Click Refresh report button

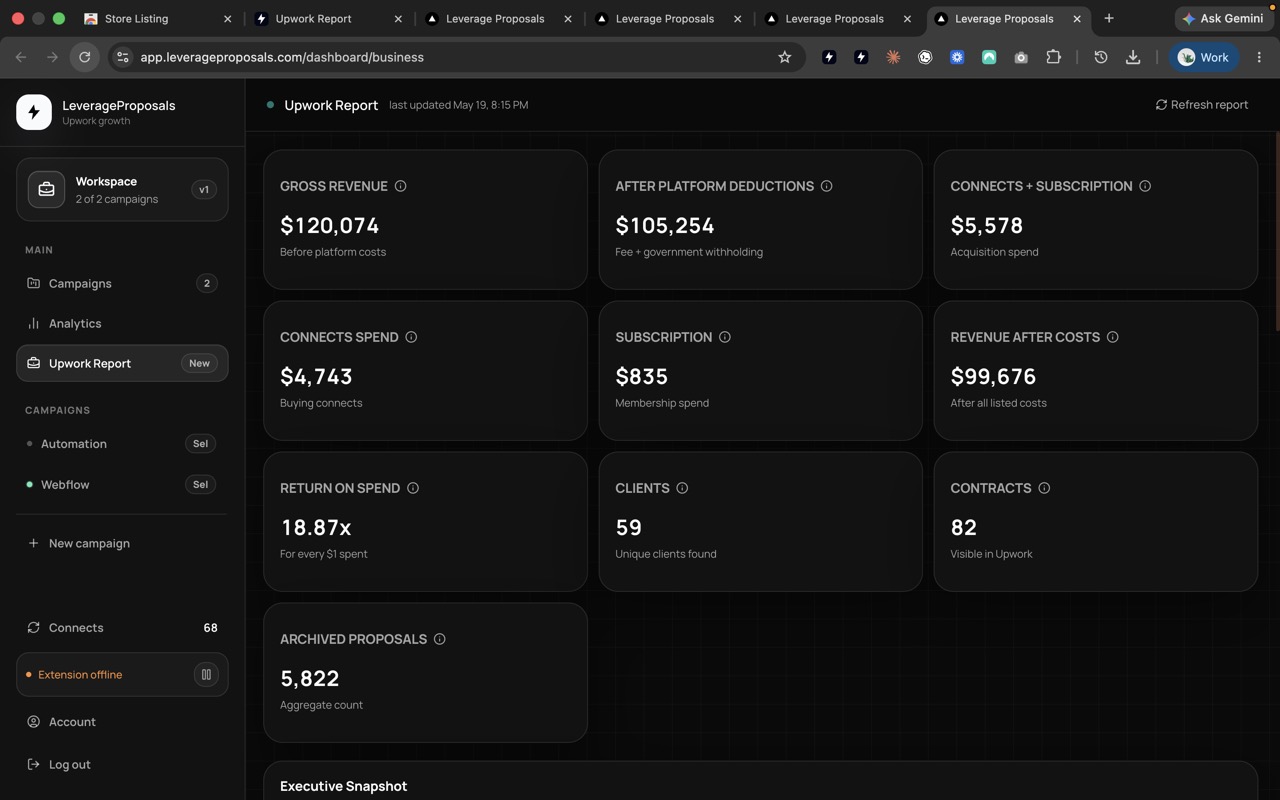1202,104
